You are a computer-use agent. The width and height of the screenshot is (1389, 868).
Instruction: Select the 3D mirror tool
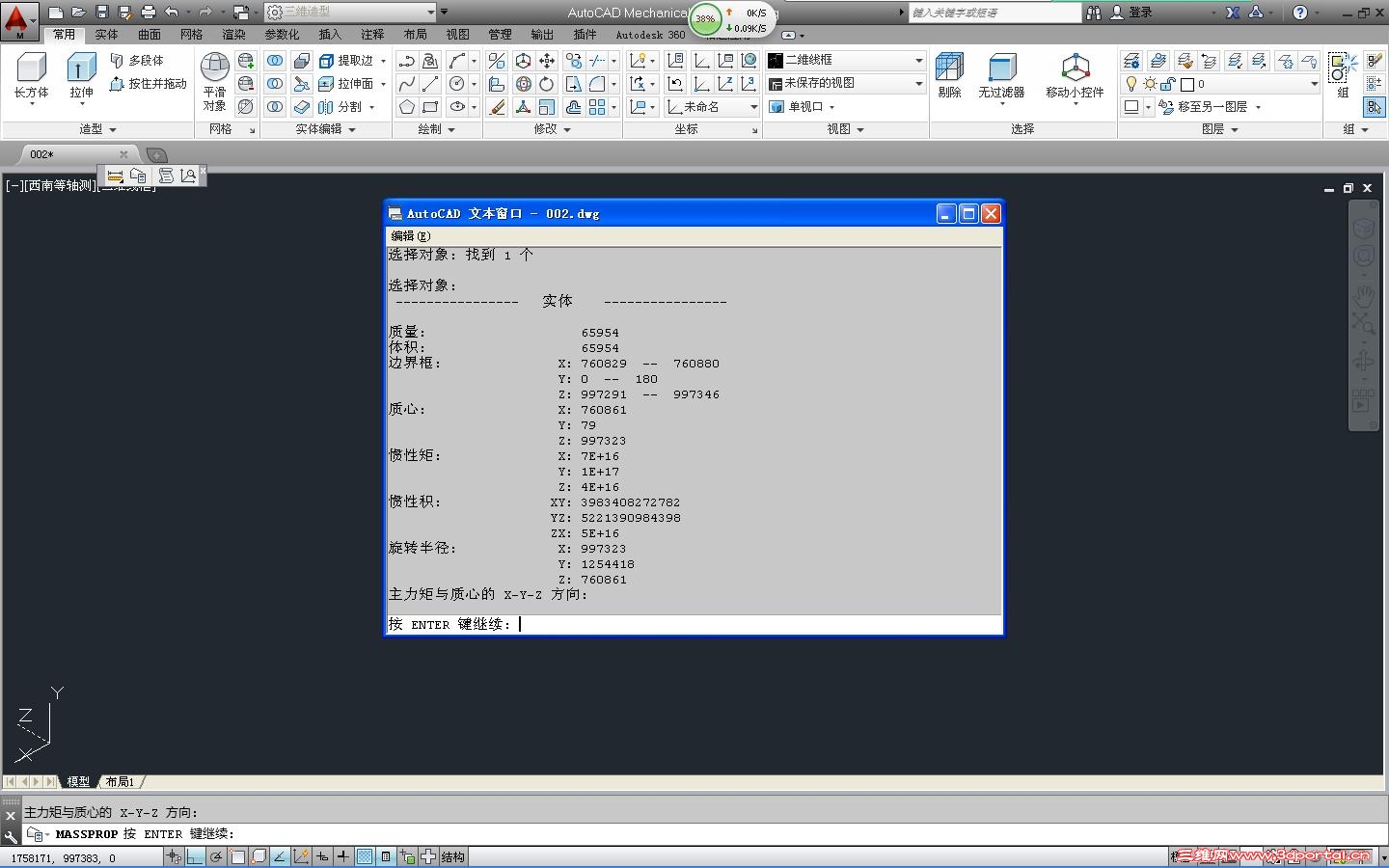497,61
